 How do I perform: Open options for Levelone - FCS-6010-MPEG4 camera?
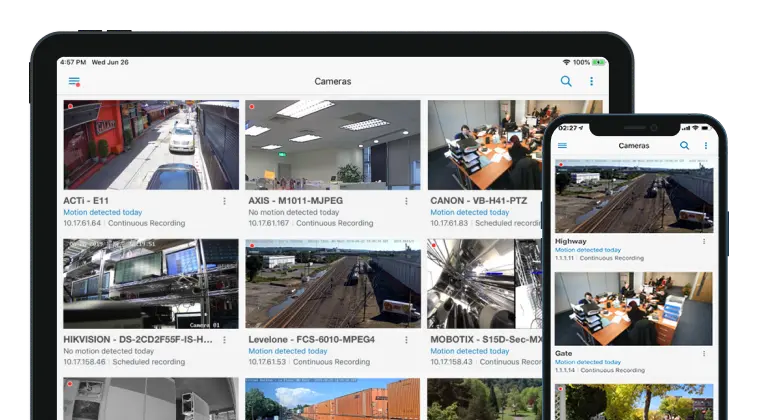coord(406,340)
